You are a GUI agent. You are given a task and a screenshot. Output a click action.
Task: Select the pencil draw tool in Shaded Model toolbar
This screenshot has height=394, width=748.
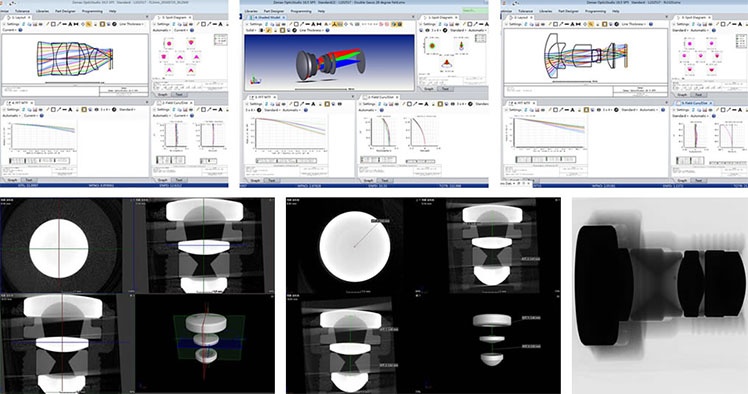(291, 24)
